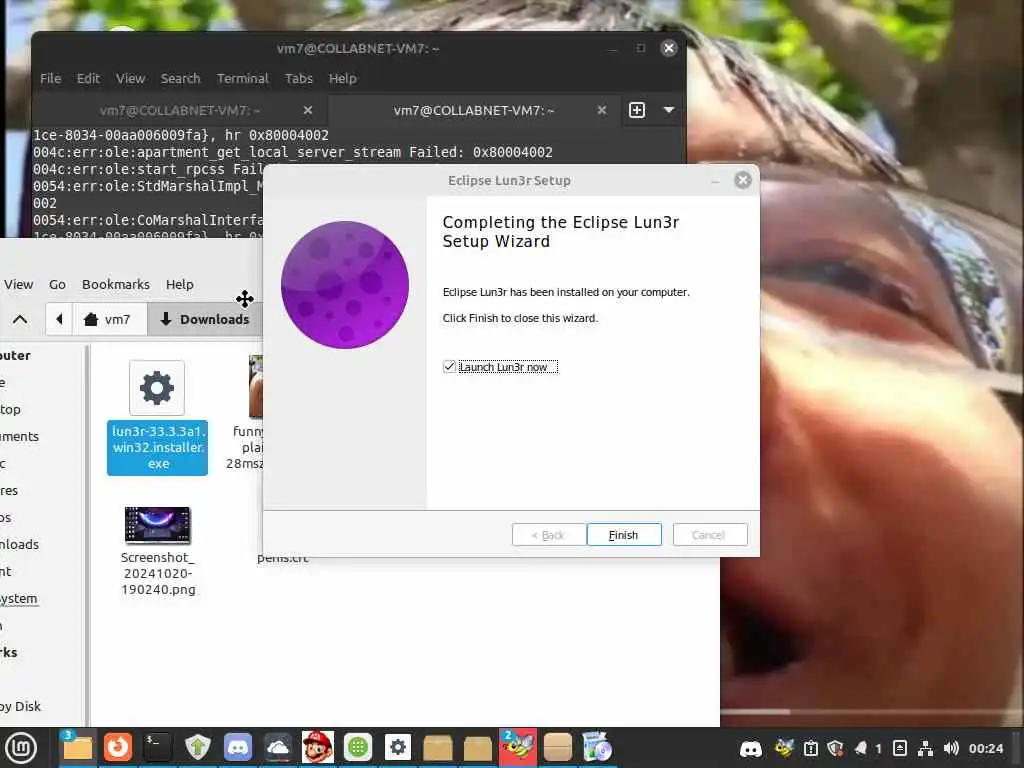
Task: Open the volume control tray icon
Action: click(951, 748)
